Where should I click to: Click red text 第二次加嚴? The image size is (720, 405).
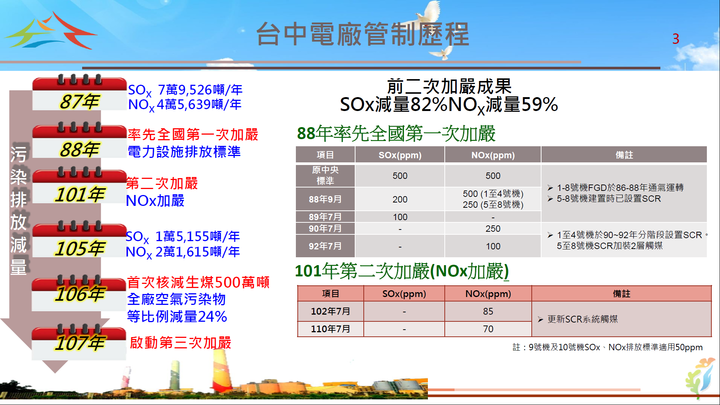(162, 183)
